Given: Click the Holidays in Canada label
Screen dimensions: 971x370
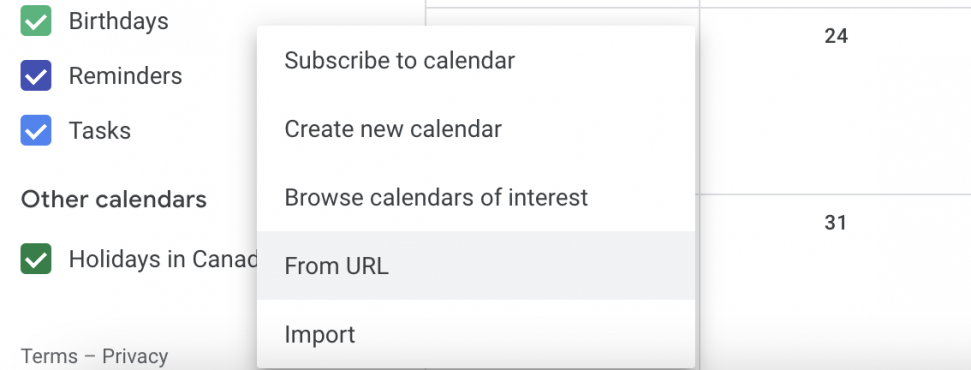Looking at the screenshot, I should point(163,259).
